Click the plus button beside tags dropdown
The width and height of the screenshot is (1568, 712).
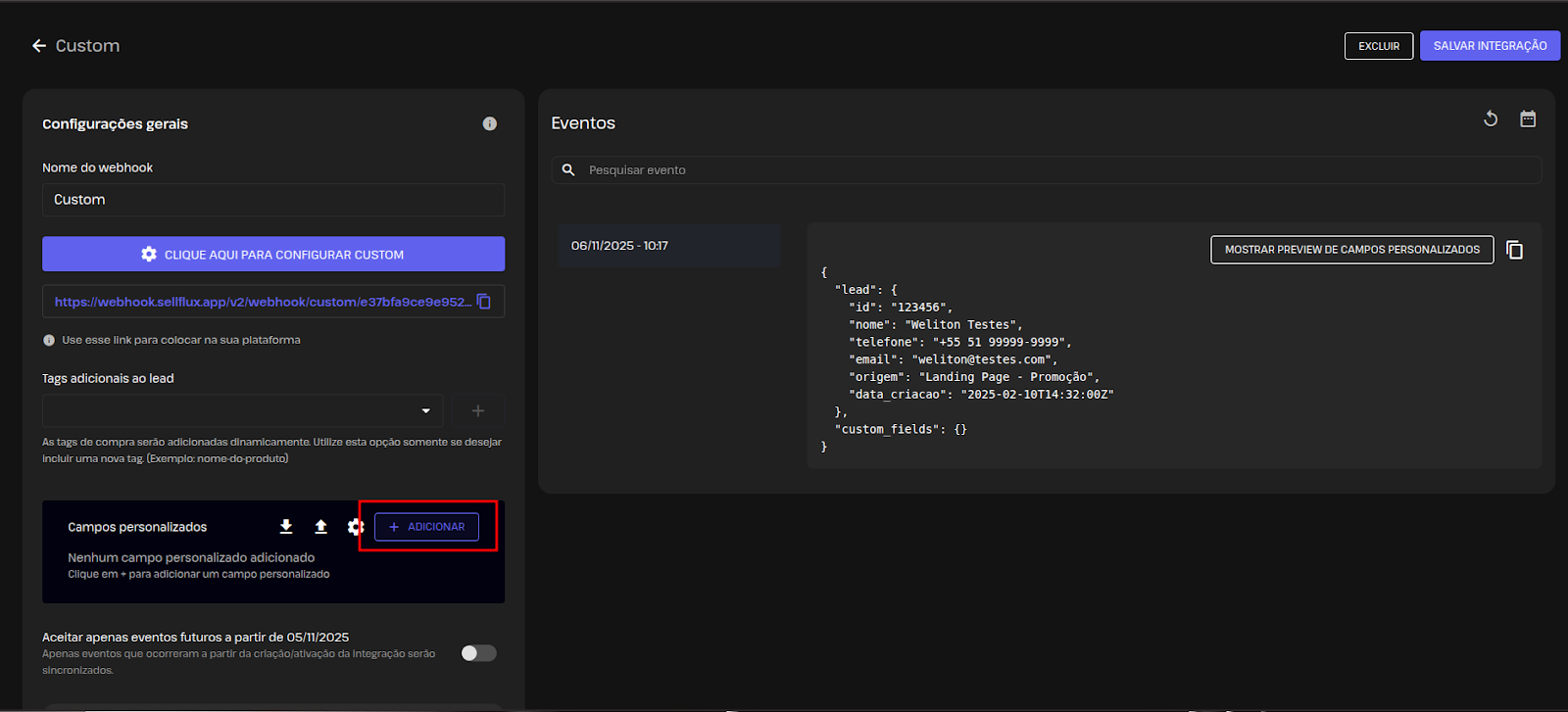[x=478, y=411]
